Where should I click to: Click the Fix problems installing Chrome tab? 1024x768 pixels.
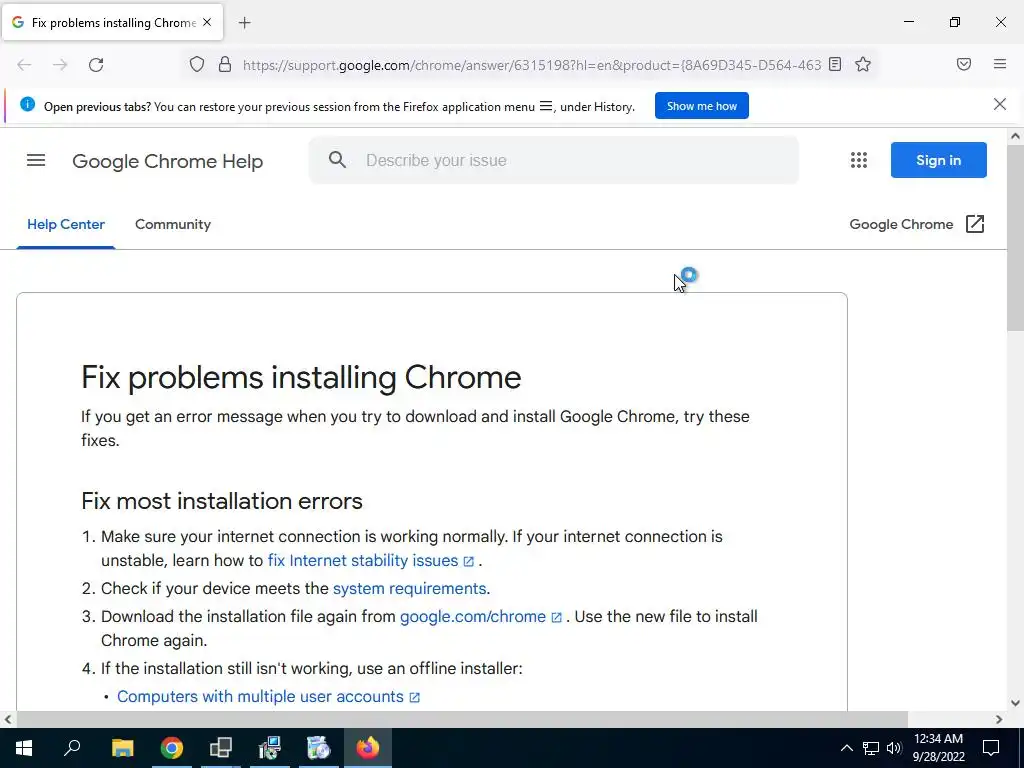pos(112,22)
